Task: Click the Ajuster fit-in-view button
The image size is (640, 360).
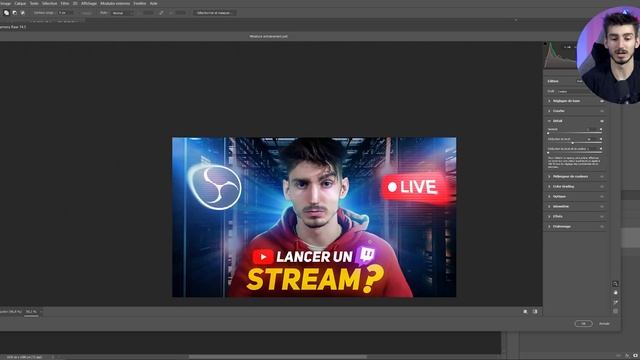Action: (11, 312)
